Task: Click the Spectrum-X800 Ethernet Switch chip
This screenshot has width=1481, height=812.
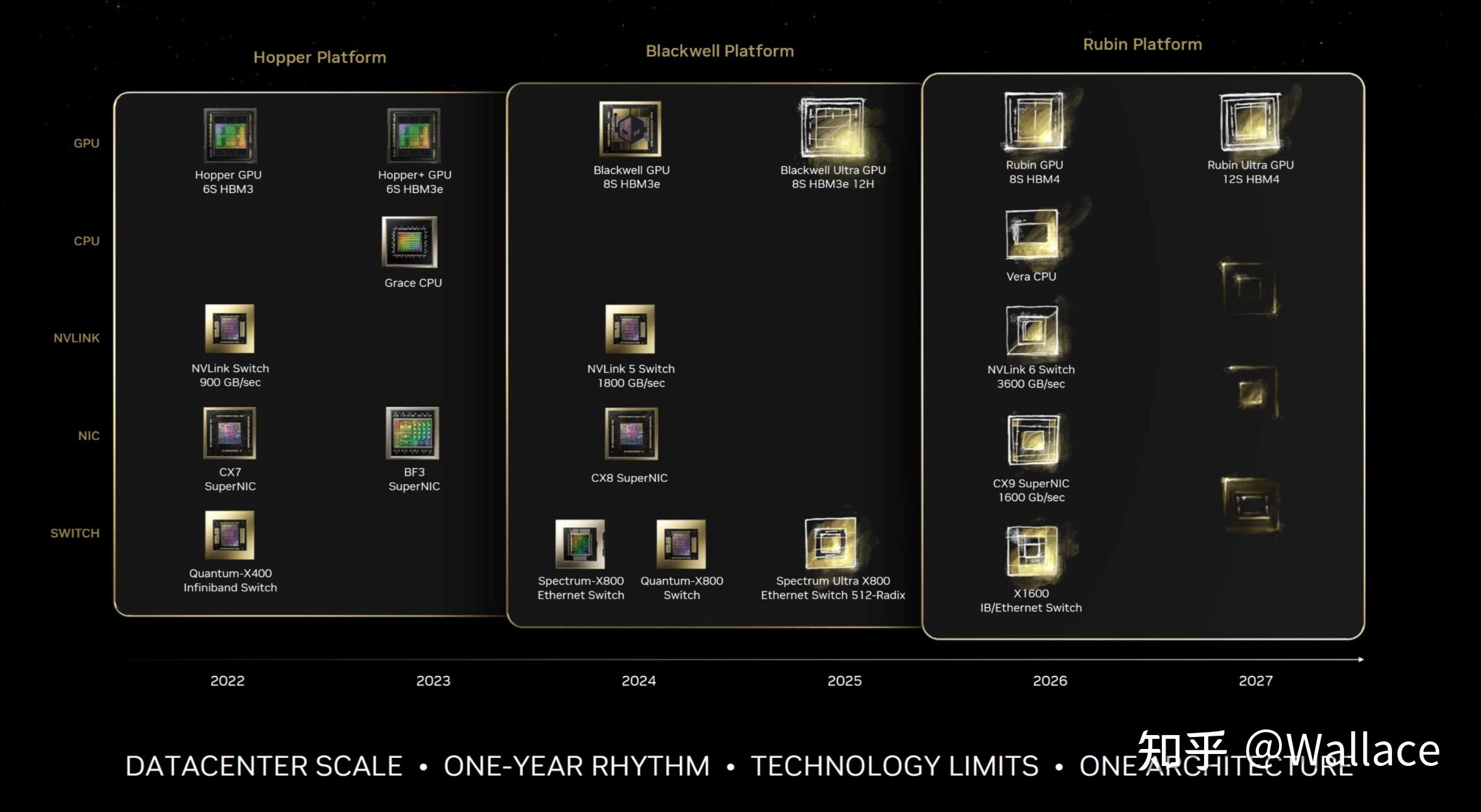Action: click(580, 544)
